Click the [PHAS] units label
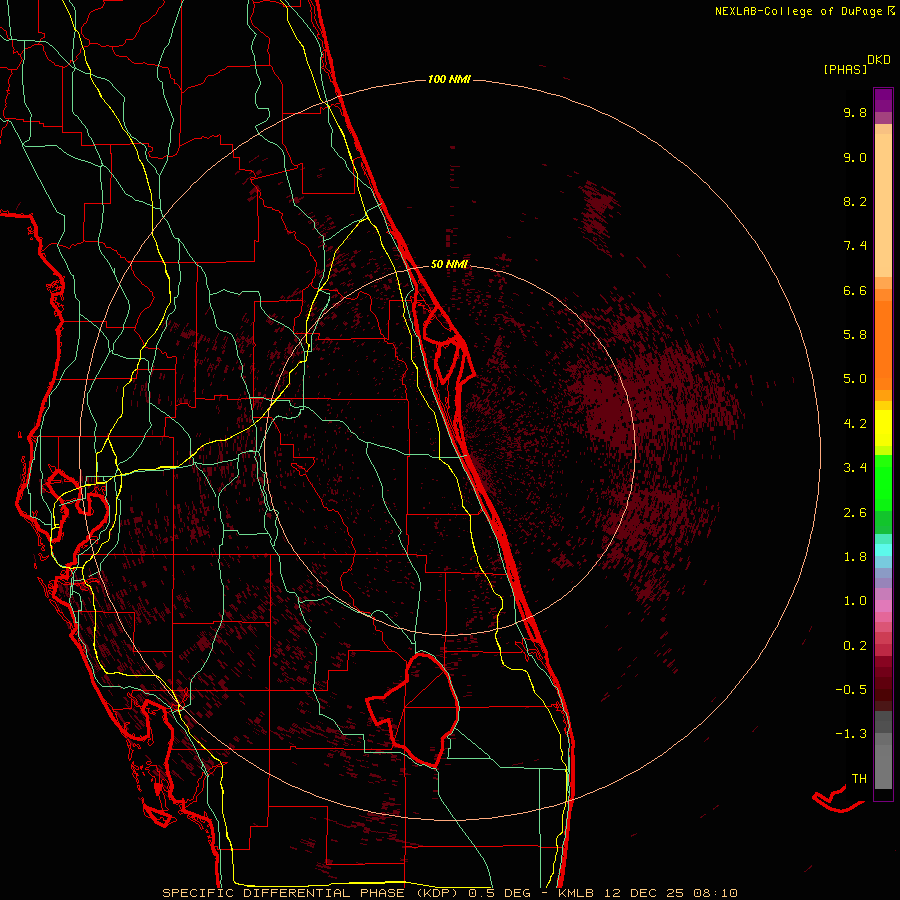Screen dimensions: 900x900 (845, 69)
